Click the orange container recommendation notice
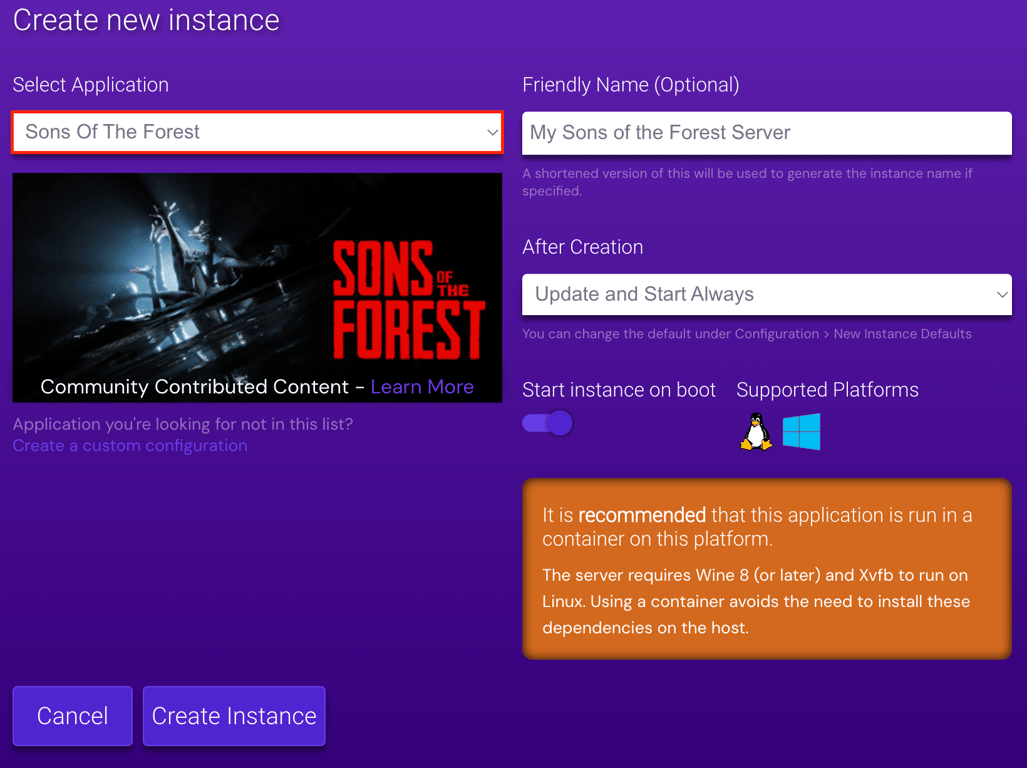The width and height of the screenshot is (1027, 768). click(x=766, y=569)
